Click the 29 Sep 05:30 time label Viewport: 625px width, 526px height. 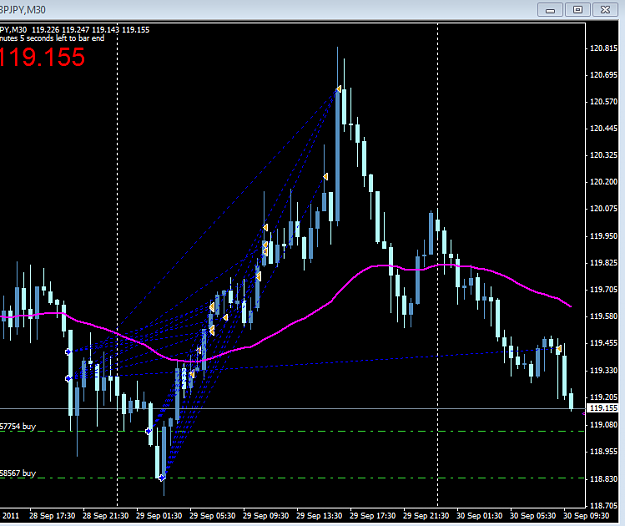click(212, 516)
